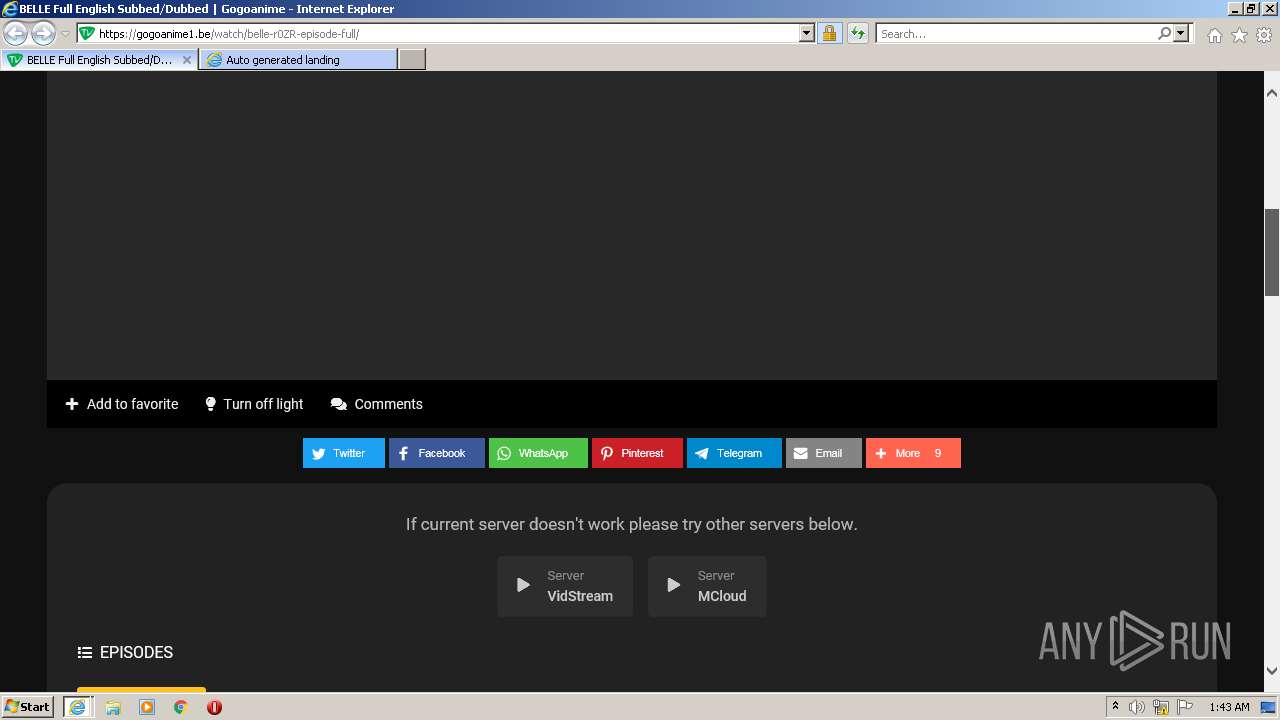This screenshot has width=1280, height=720.
Task: Open the volume speaker tray icon
Action: (1136, 707)
